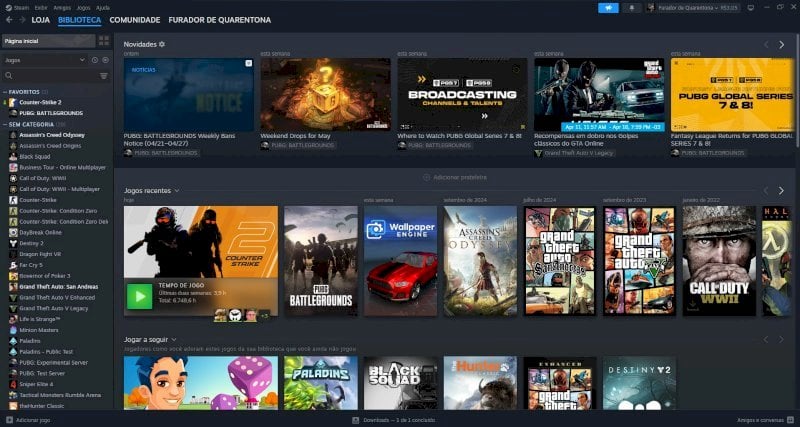This screenshot has height=427, width=800.
Task: Click Adicionar prateleira
Action: click(455, 178)
